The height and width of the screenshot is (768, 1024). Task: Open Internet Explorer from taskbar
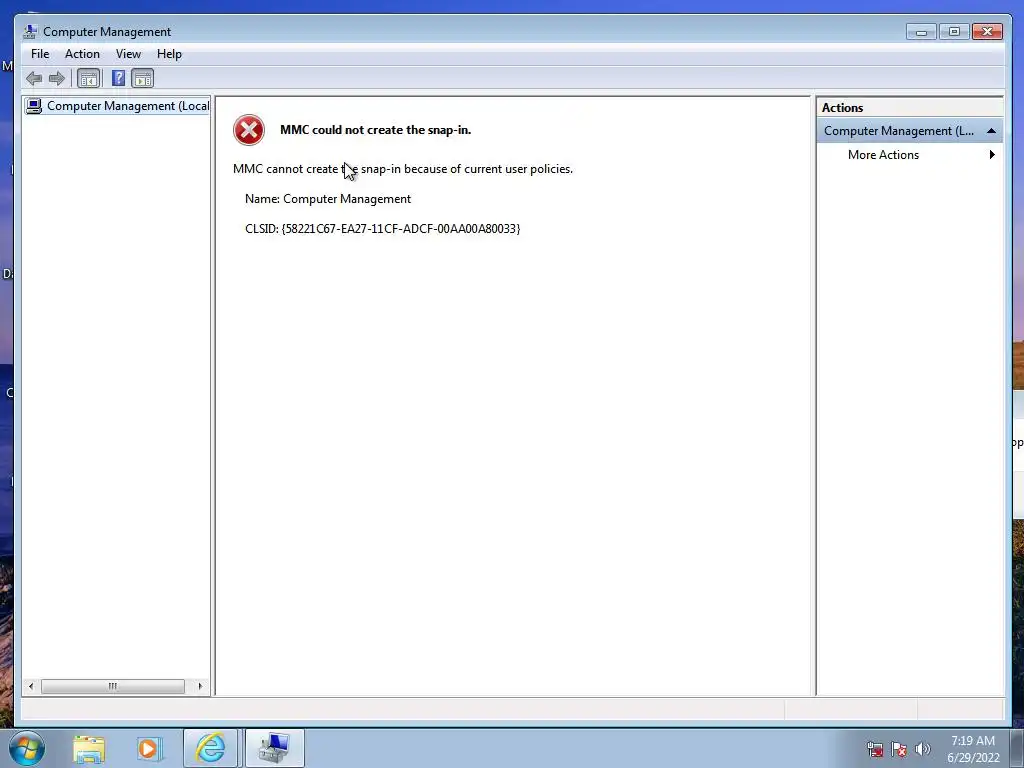210,748
